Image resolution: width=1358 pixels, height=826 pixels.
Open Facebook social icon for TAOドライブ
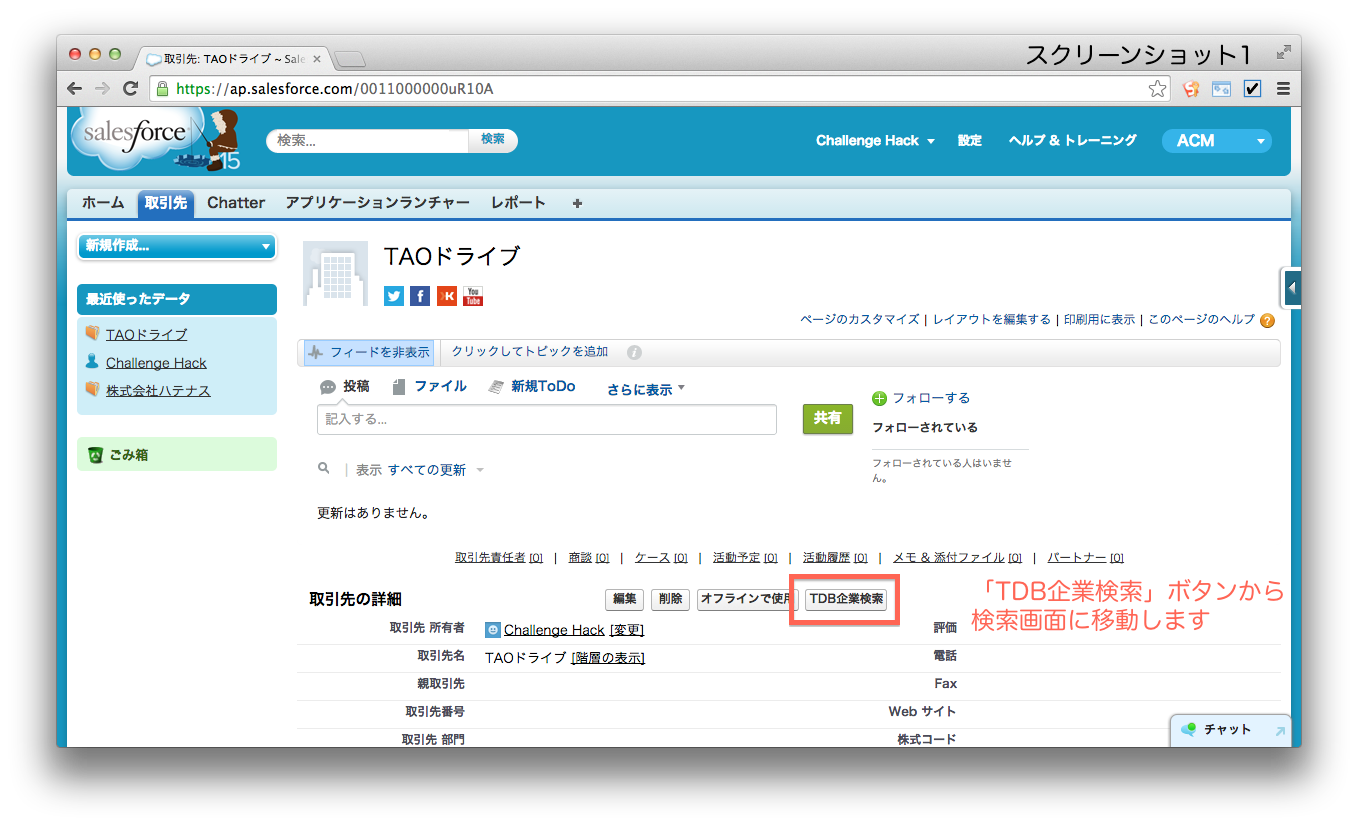[x=420, y=296]
